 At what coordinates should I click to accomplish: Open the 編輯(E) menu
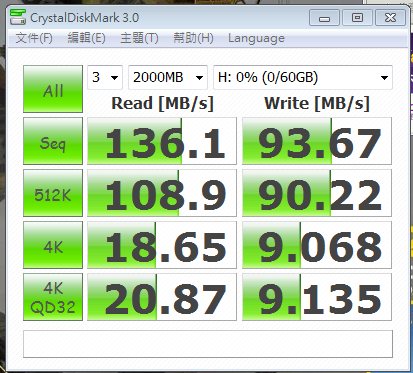86,38
